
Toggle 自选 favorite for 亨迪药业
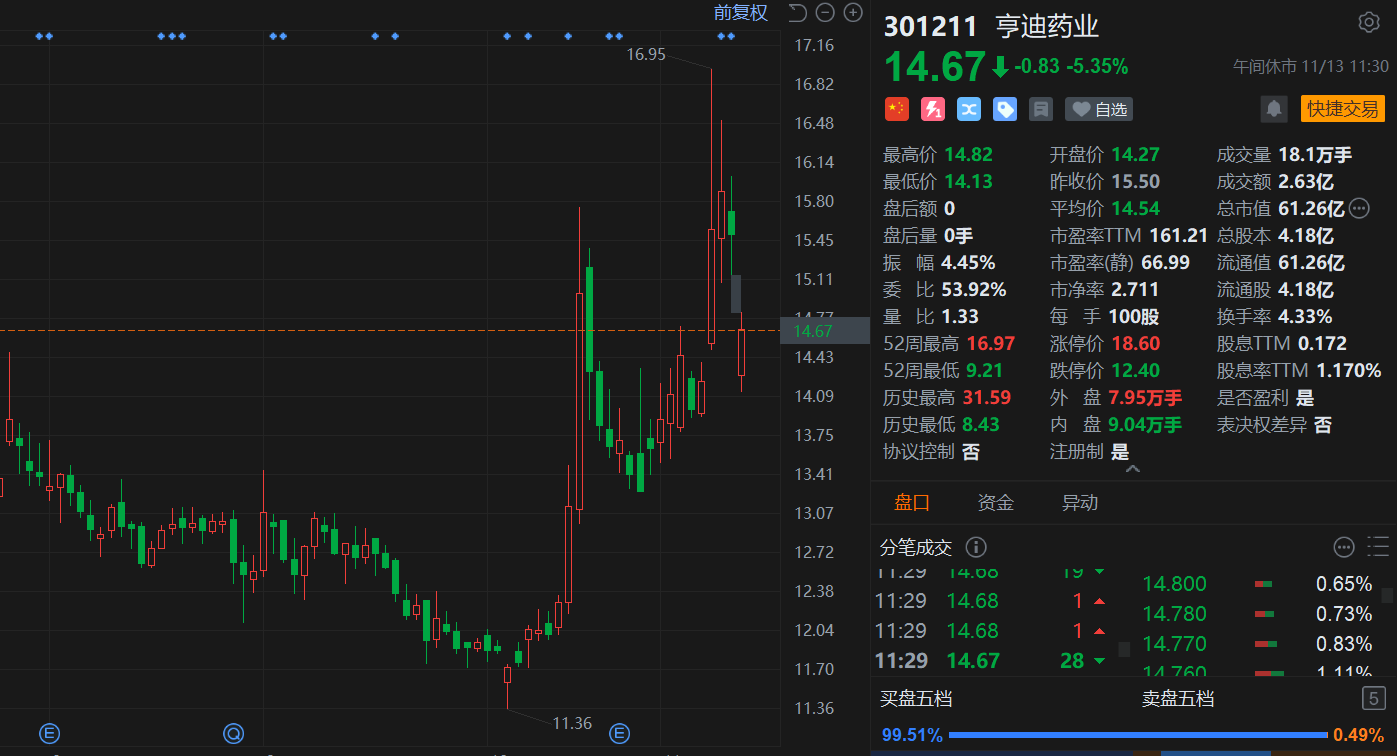coord(1099,109)
